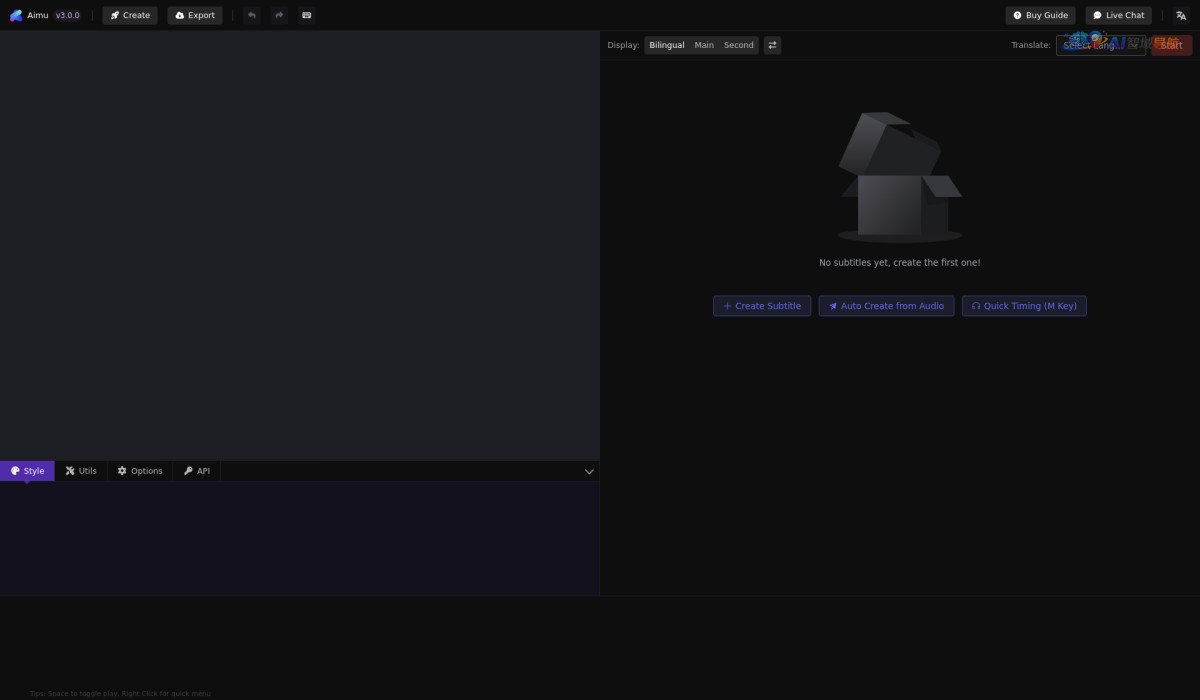Image resolution: width=1200 pixels, height=700 pixels.
Task: Click the v3.0.0 version badge
Action: tap(67, 15)
